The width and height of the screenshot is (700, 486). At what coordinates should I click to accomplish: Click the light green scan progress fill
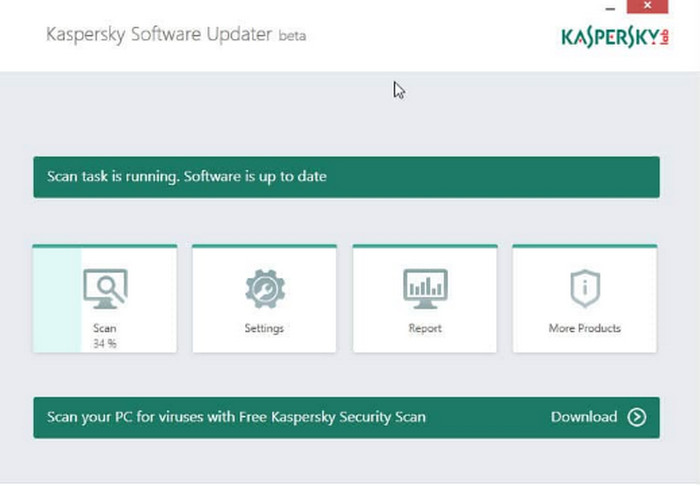pyautogui.click(x=57, y=300)
